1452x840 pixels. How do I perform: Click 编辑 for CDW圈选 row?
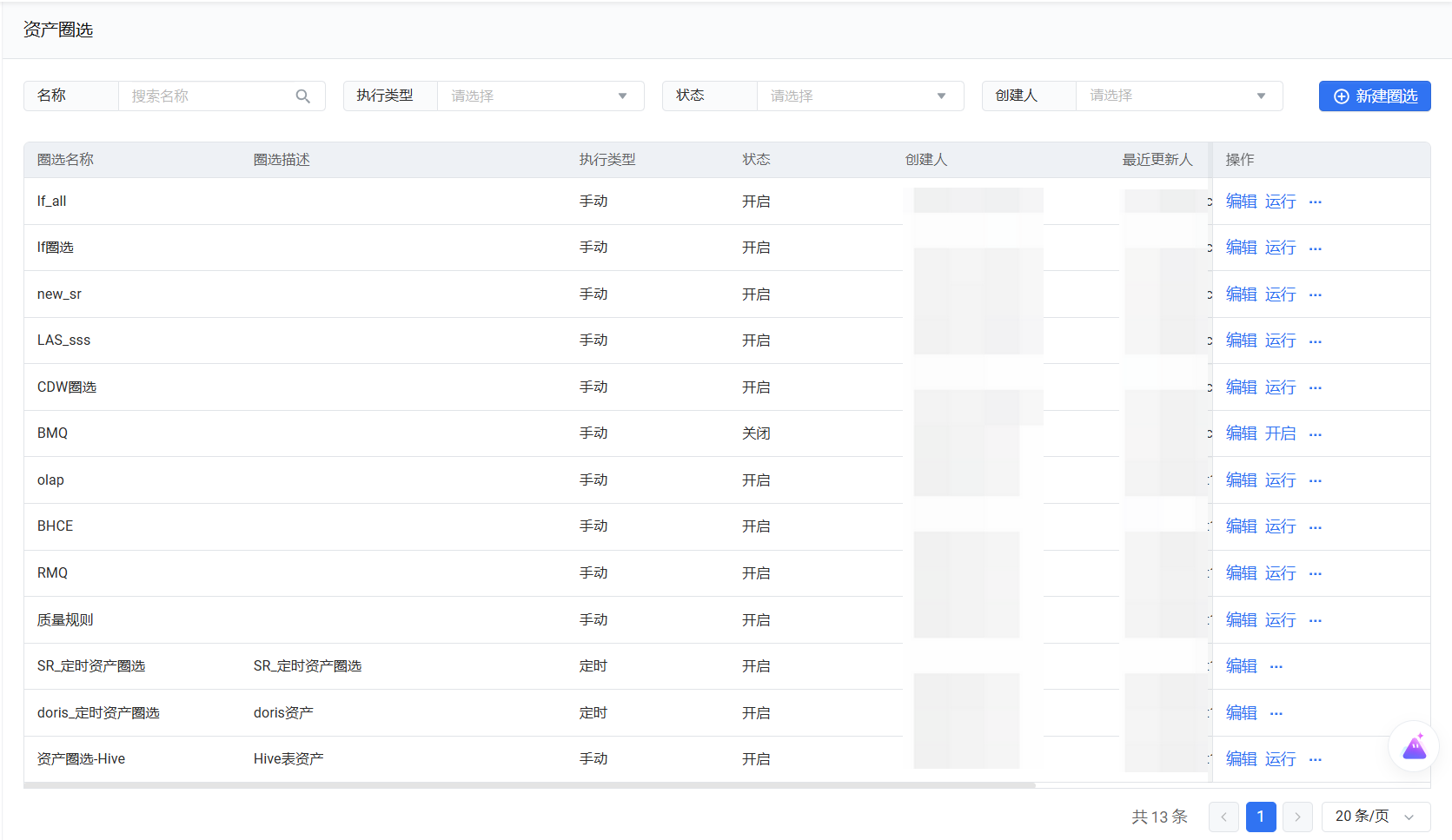tap(1241, 387)
